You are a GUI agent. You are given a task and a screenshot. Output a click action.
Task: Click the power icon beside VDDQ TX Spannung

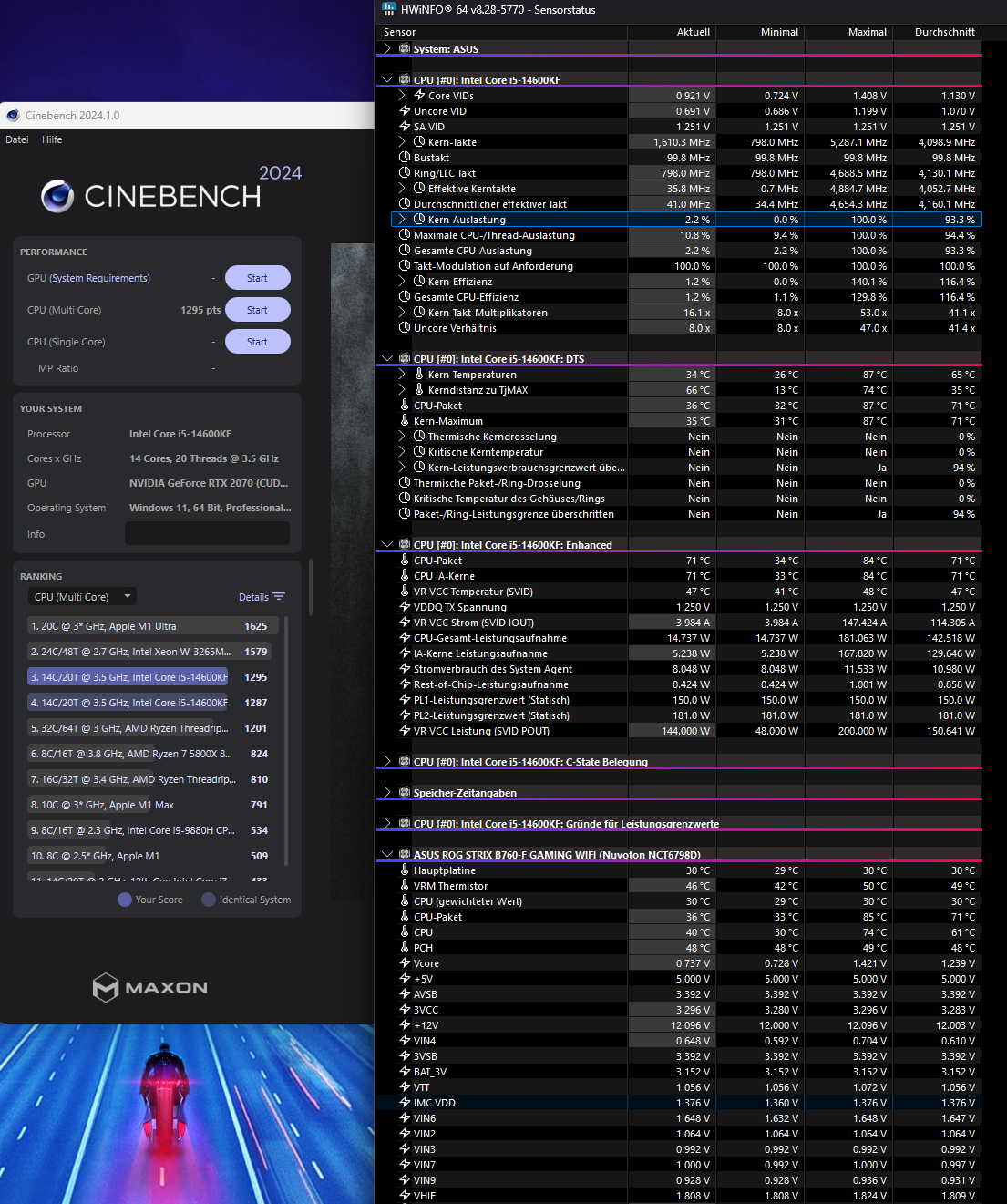pyautogui.click(x=405, y=607)
